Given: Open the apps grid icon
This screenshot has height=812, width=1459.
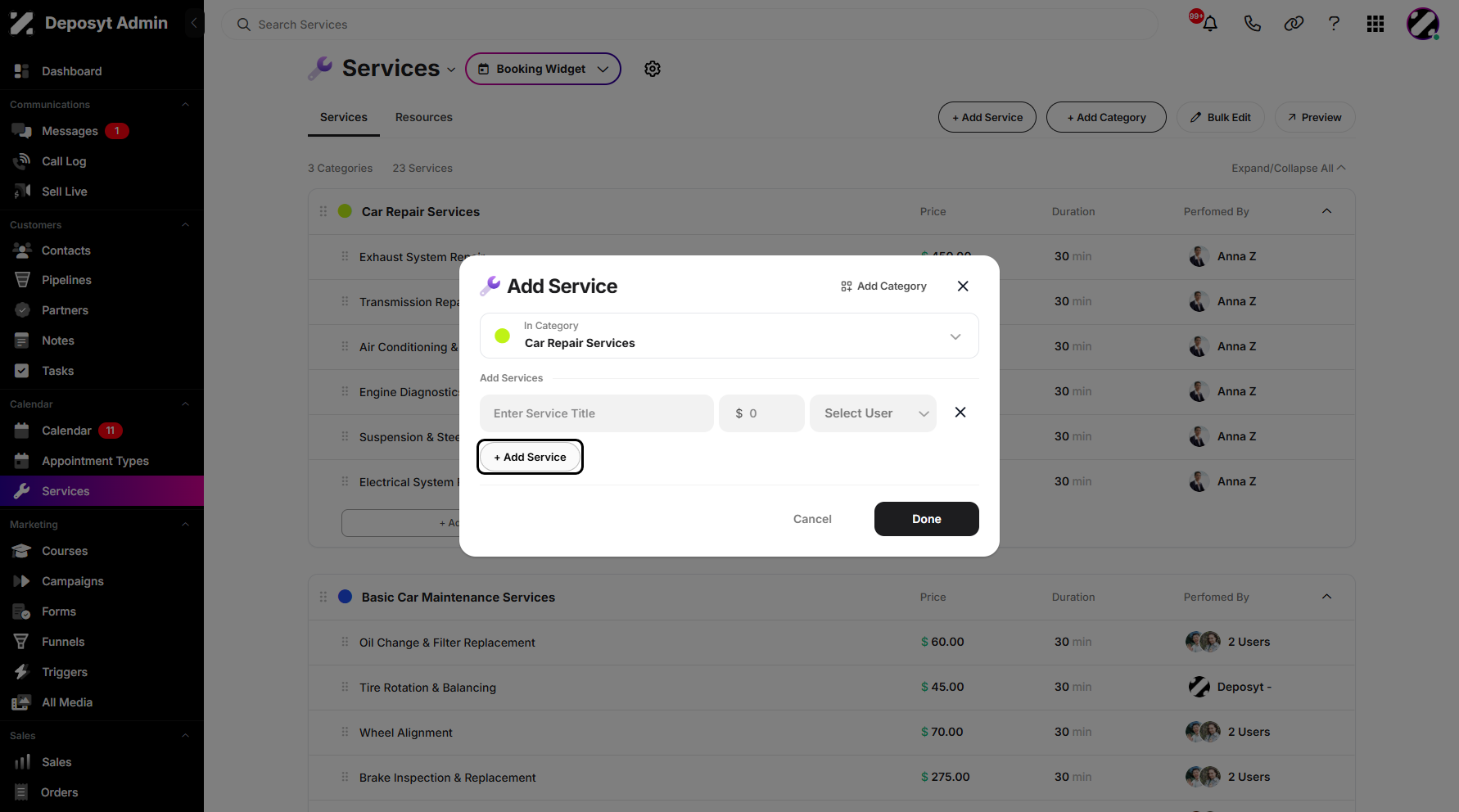Looking at the screenshot, I should point(1375,24).
